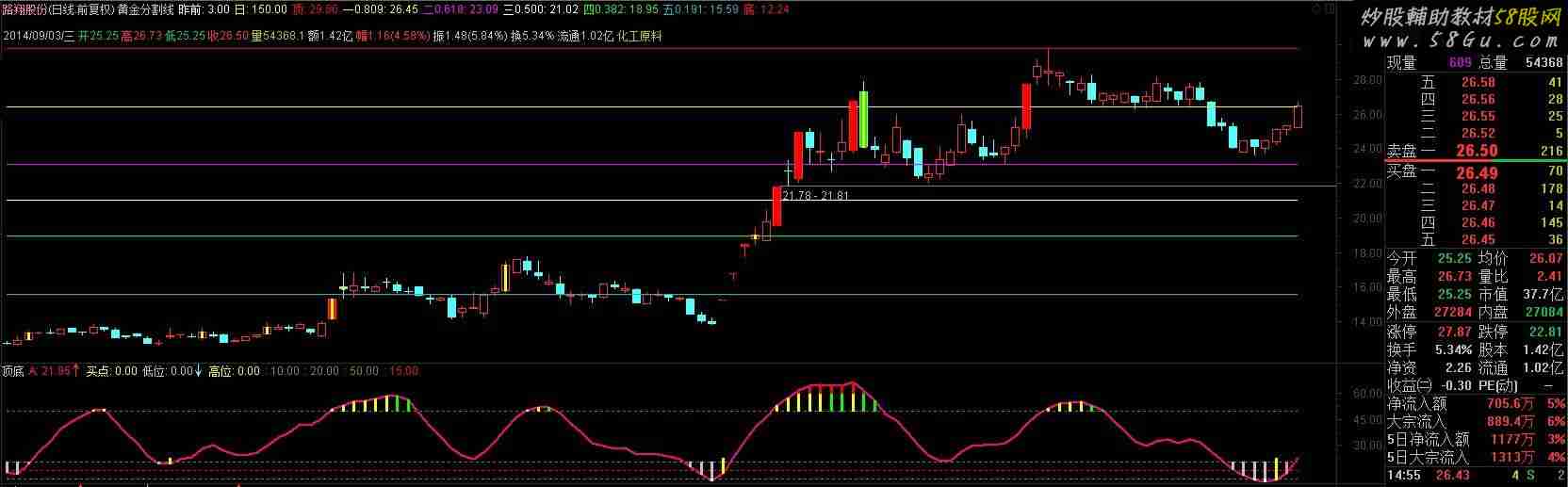The image size is (1568, 487).
Task: Select the tall green candlestick near the 28.00 level
Action: (x=863, y=120)
